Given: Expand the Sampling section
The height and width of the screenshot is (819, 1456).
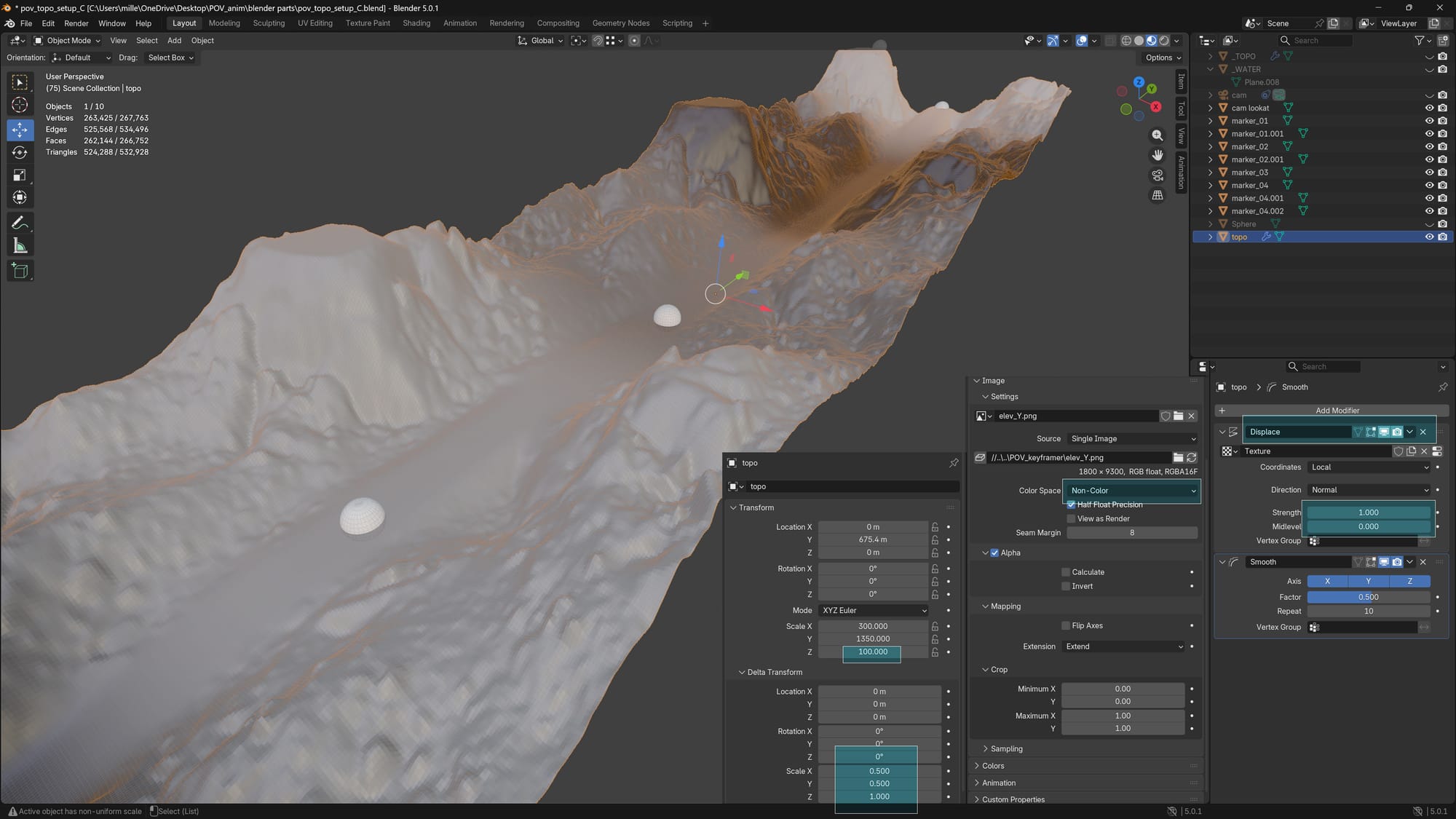Looking at the screenshot, I should [x=1006, y=748].
